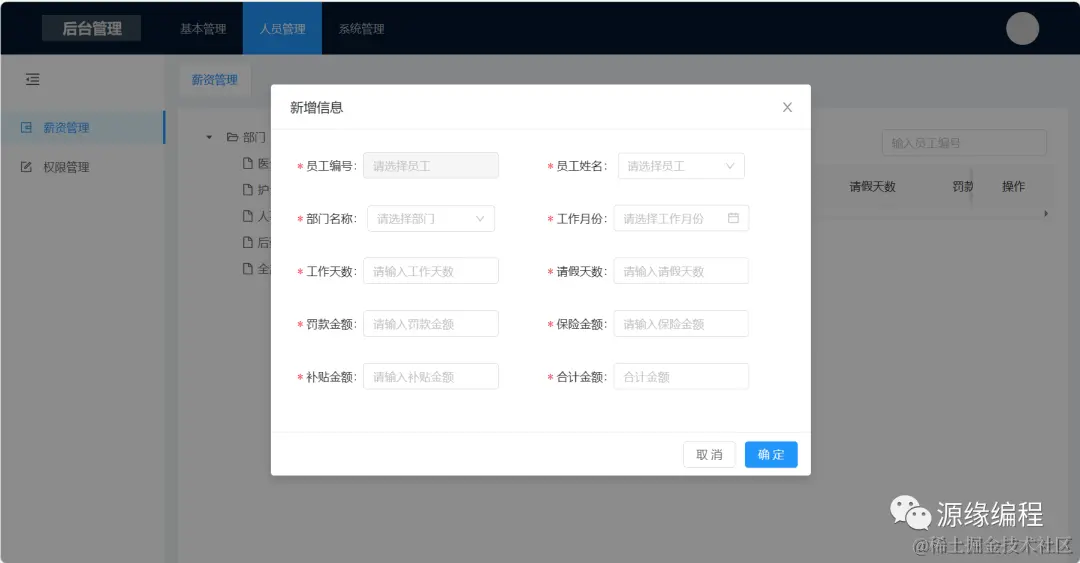Collapse the sidebar with the menu-fold icon

click(32, 79)
